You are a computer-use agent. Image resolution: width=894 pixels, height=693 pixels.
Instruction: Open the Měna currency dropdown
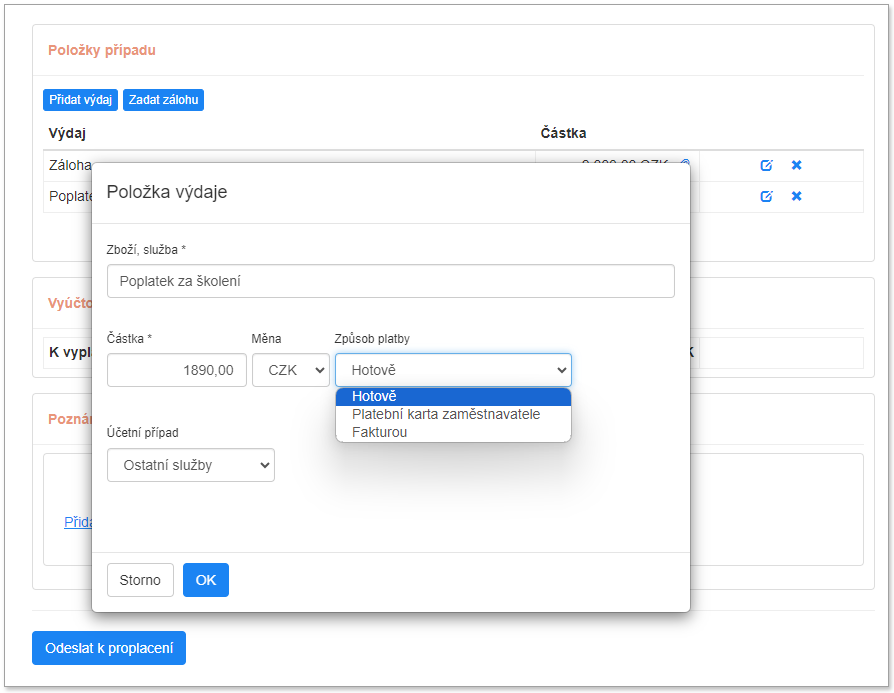[290, 370]
